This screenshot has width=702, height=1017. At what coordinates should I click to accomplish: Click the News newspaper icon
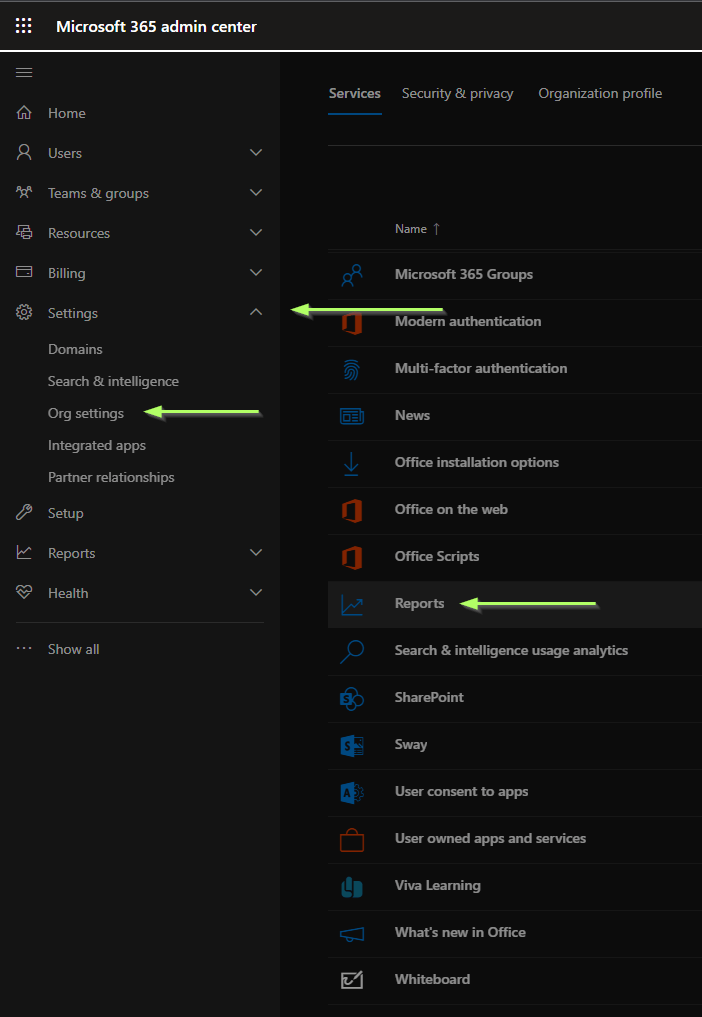[x=352, y=416]
